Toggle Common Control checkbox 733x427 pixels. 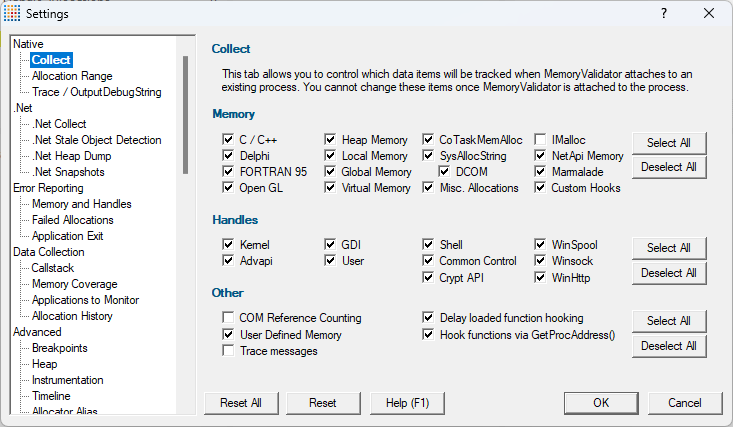(428, 261)
